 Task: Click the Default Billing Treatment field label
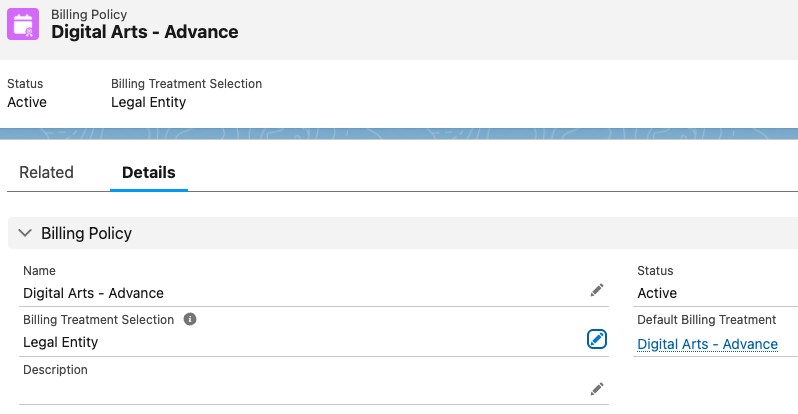pyautogui.click(x=706, y=320)
